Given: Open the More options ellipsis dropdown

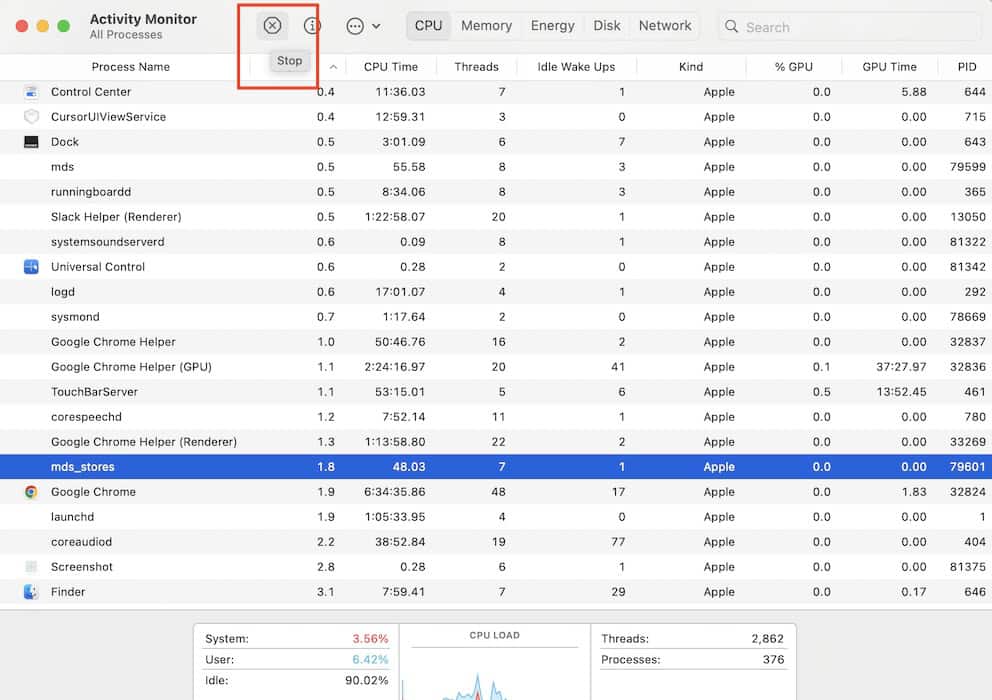Looking at the screenshot, I should [x=358, y=25].
